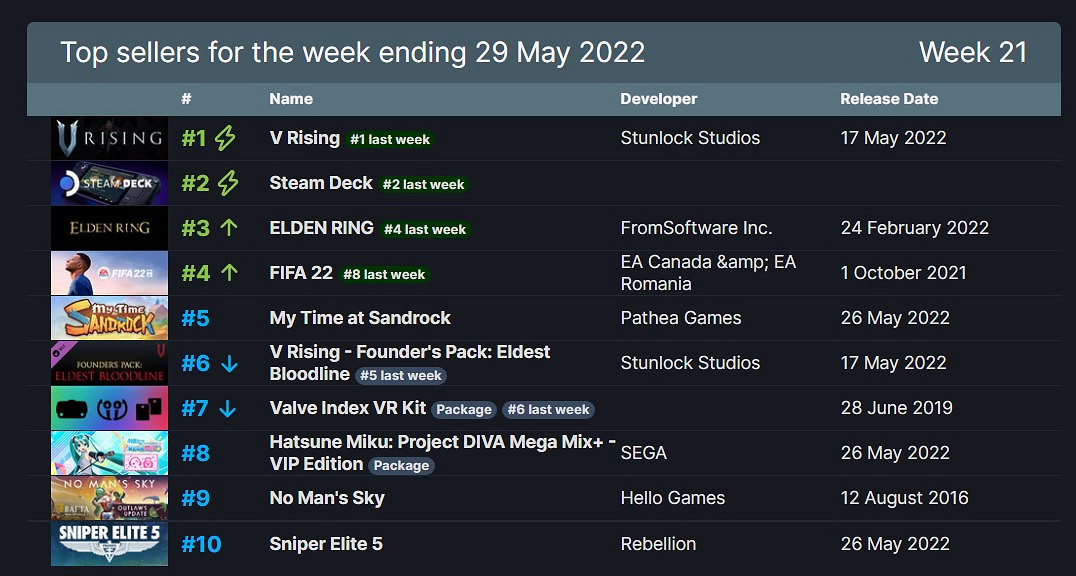The image size is (1076, 576).
Task: Click the green up arrow beside #4
Action: (229, 273)
